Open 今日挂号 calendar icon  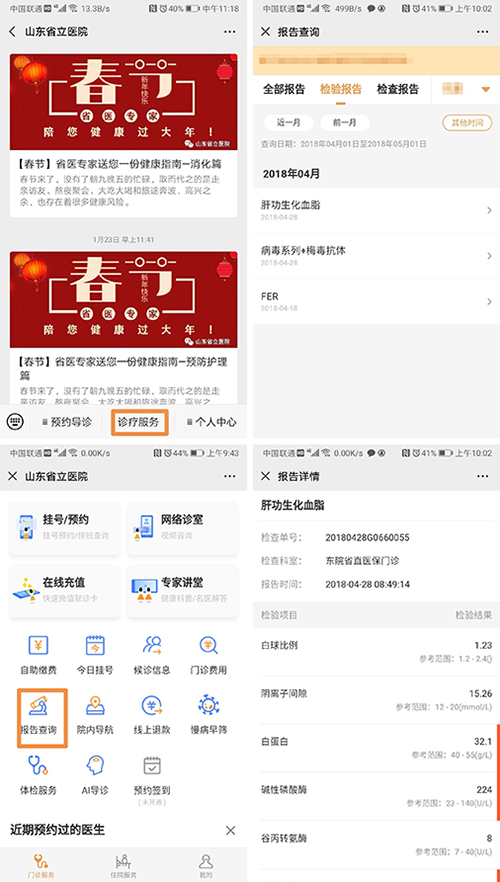click(95, 646)
